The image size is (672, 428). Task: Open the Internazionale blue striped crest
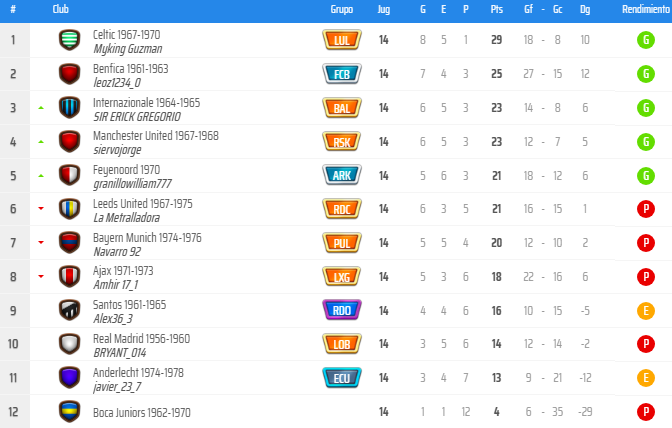point(69,108)
